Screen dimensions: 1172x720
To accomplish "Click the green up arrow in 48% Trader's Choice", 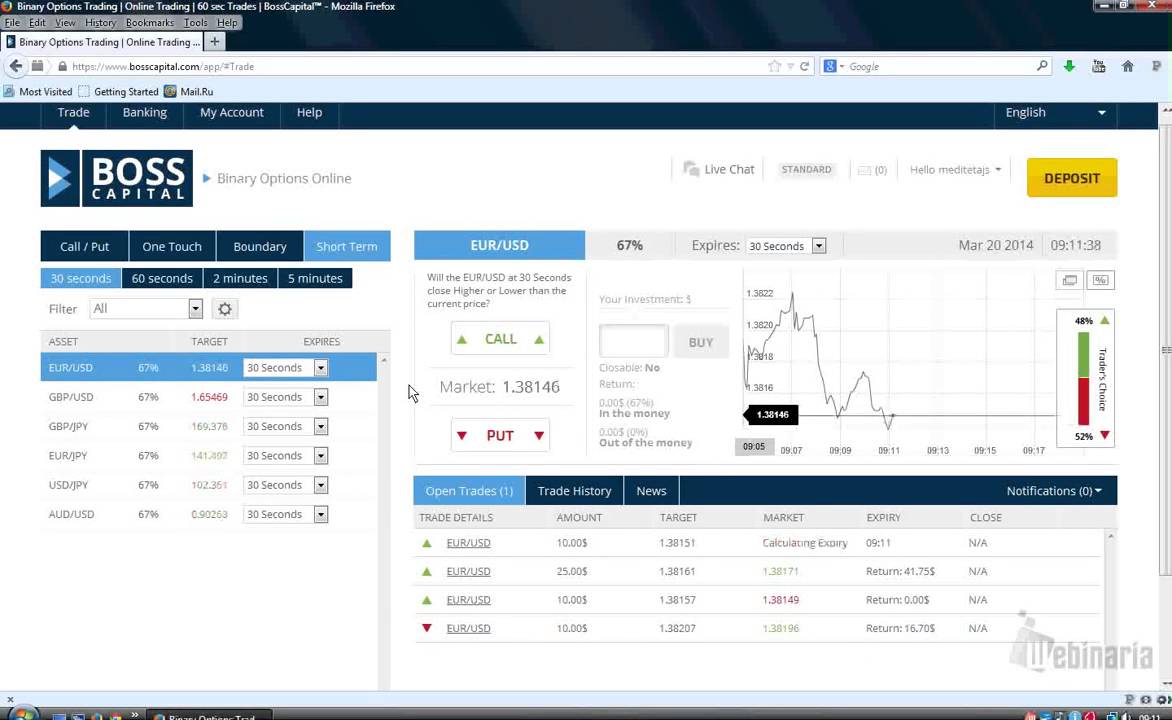I will pyautogui.click(x=1105, y=321).
